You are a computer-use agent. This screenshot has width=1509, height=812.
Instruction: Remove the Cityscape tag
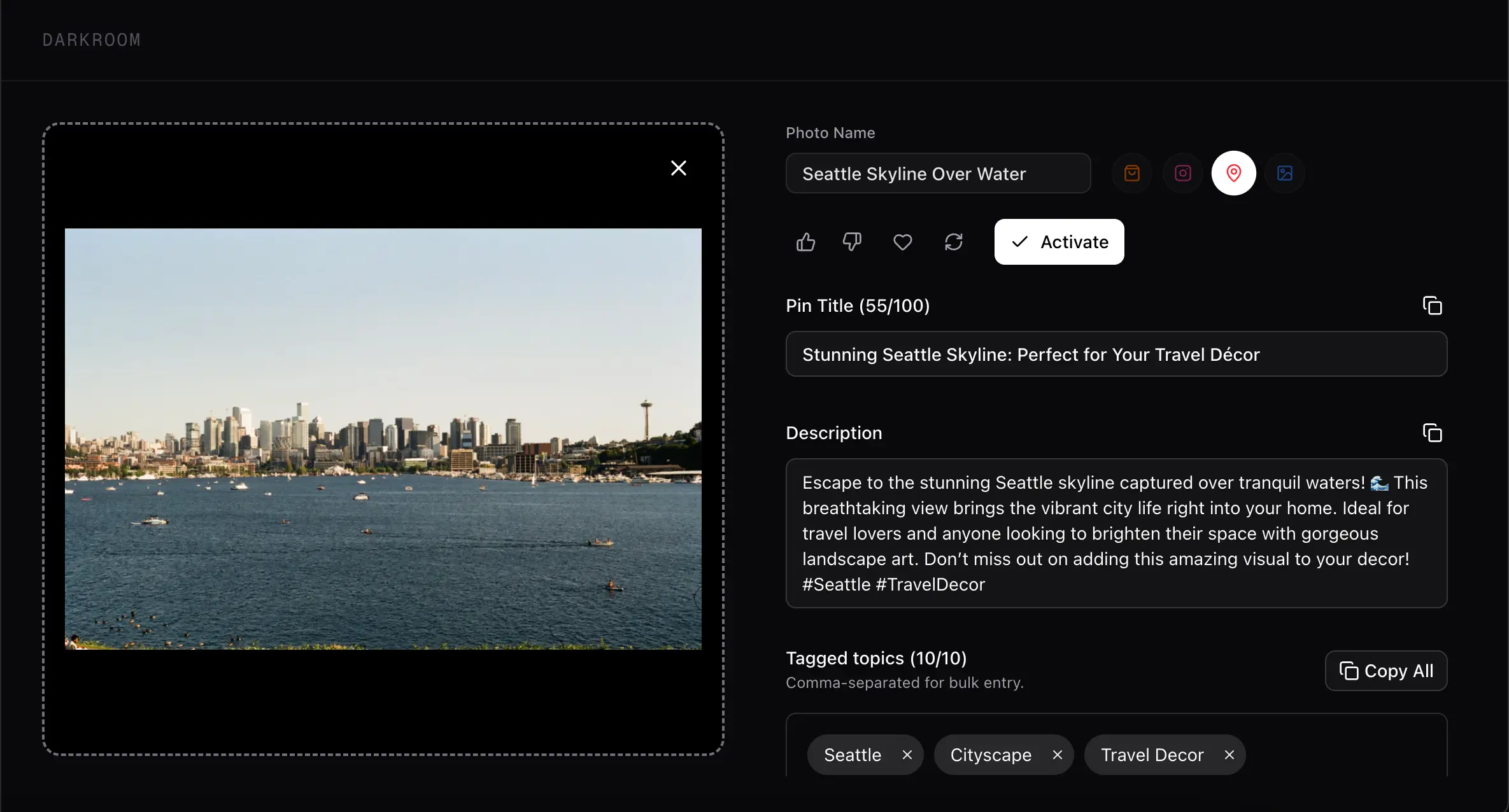[x=1057, y=755]
